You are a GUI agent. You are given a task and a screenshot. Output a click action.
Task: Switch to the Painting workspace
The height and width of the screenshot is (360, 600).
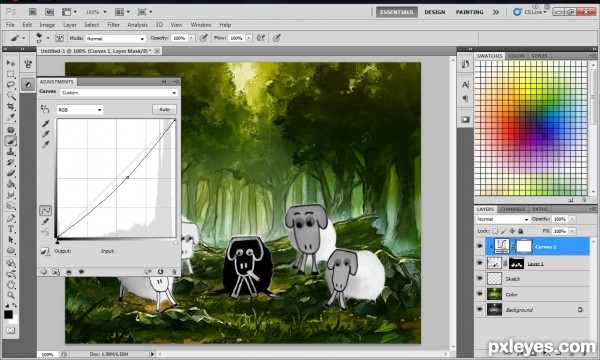pyautogui.click(x=470, y=12)
